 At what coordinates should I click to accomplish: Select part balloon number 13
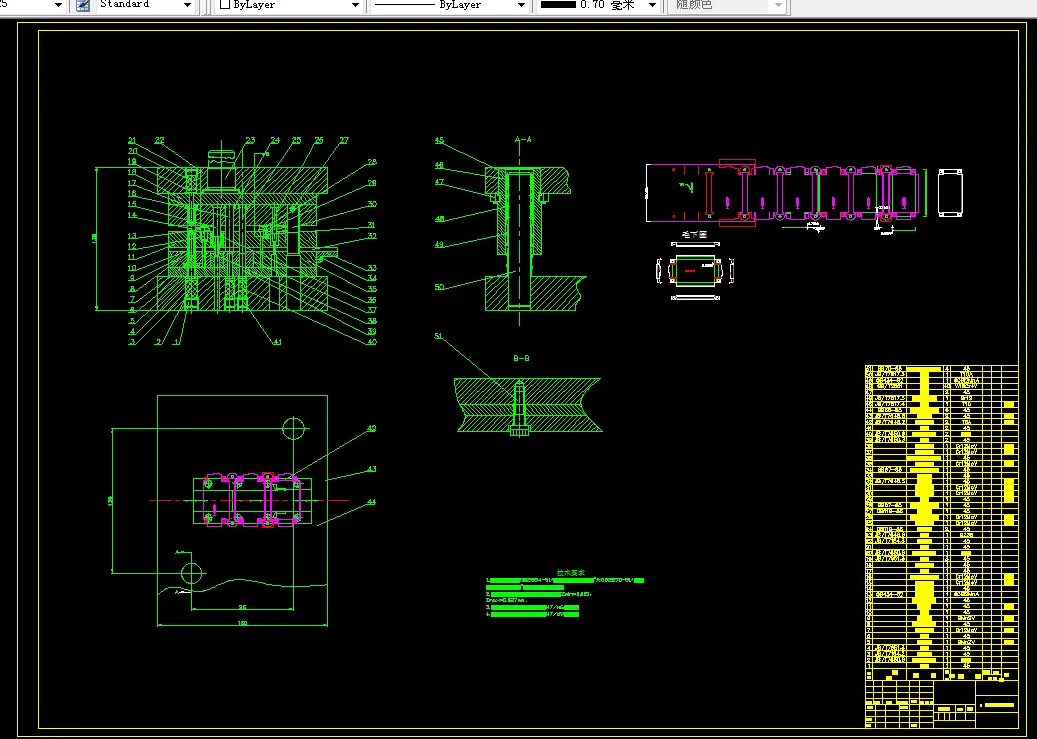click(x=132, y=236)
